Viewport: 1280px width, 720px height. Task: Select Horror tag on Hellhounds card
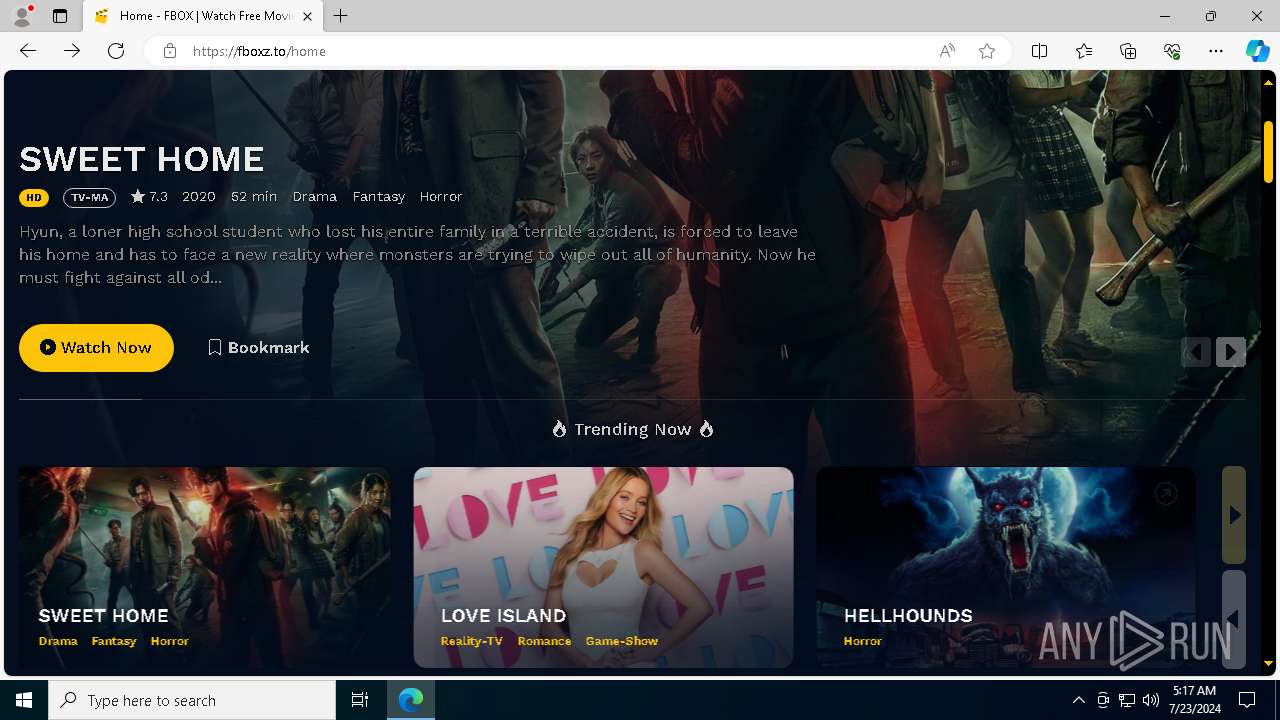click(x=863, y=641)
